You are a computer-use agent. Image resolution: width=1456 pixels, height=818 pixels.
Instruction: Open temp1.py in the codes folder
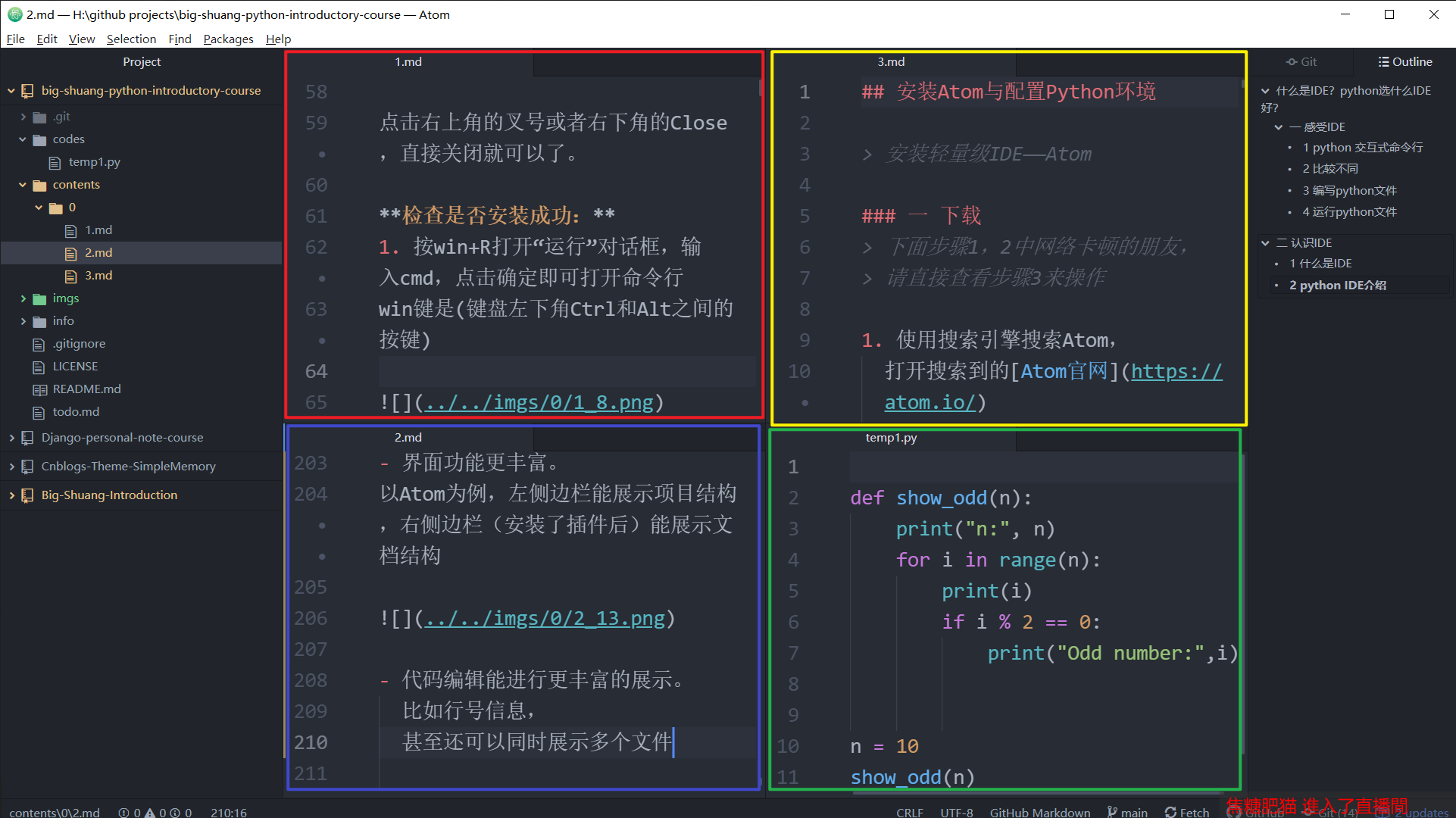(x=94, y=162)
